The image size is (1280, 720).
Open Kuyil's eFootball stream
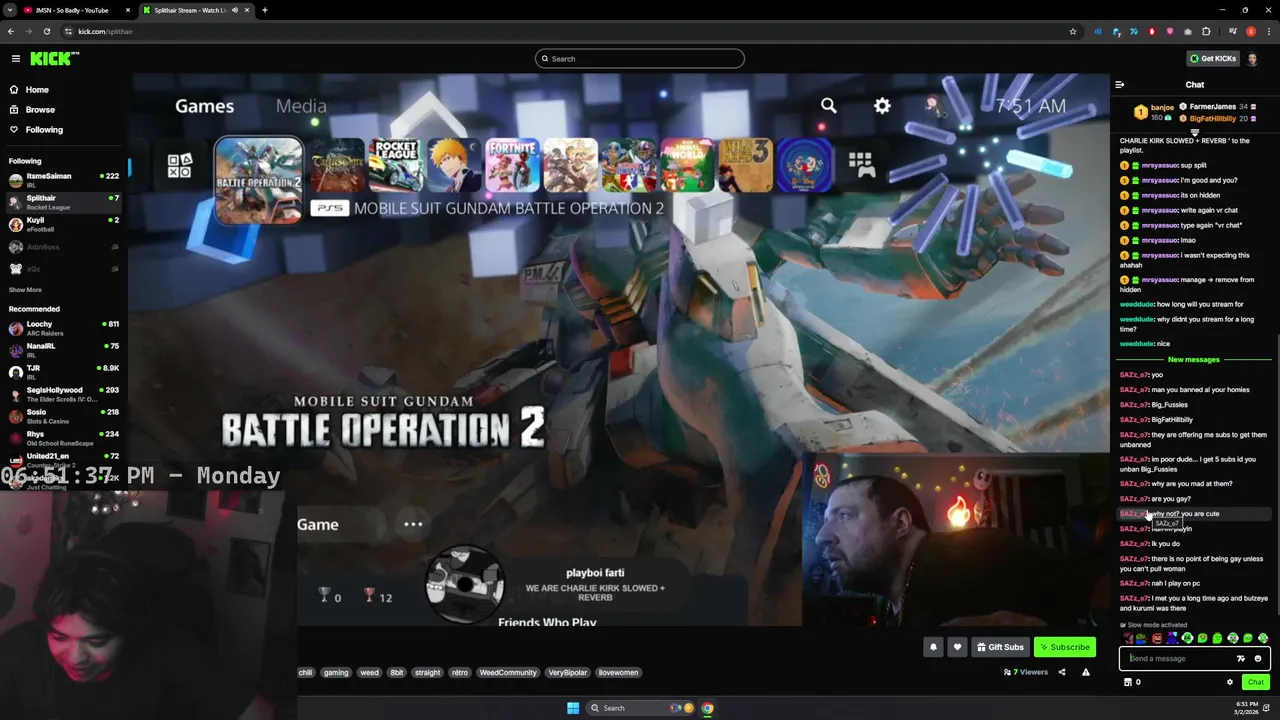click(x=64, y=224)
